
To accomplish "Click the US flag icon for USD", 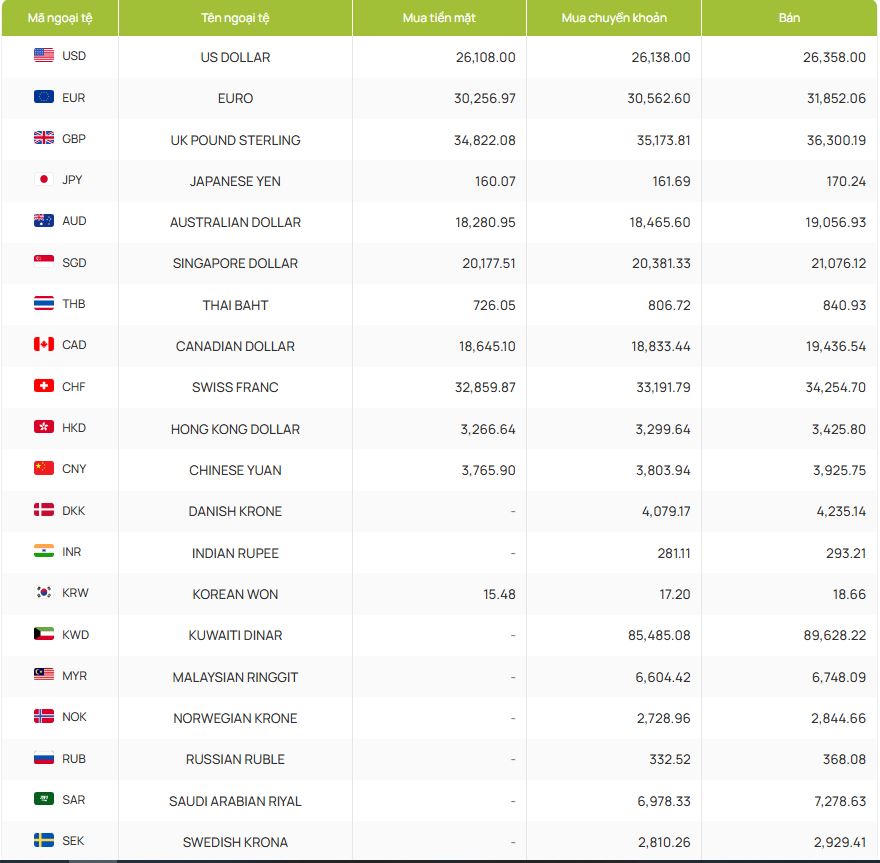I will [x=44, y=56].
